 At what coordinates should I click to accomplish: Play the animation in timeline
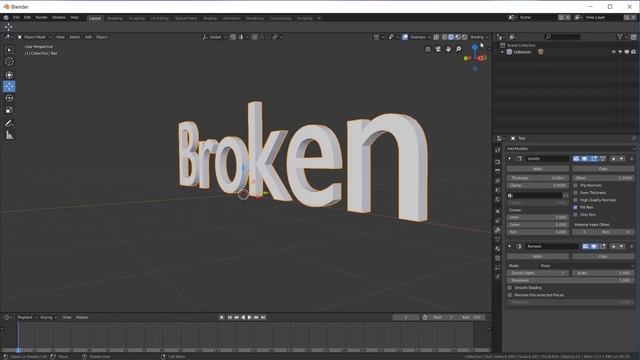pyautogui.click(x=249, y=318)
